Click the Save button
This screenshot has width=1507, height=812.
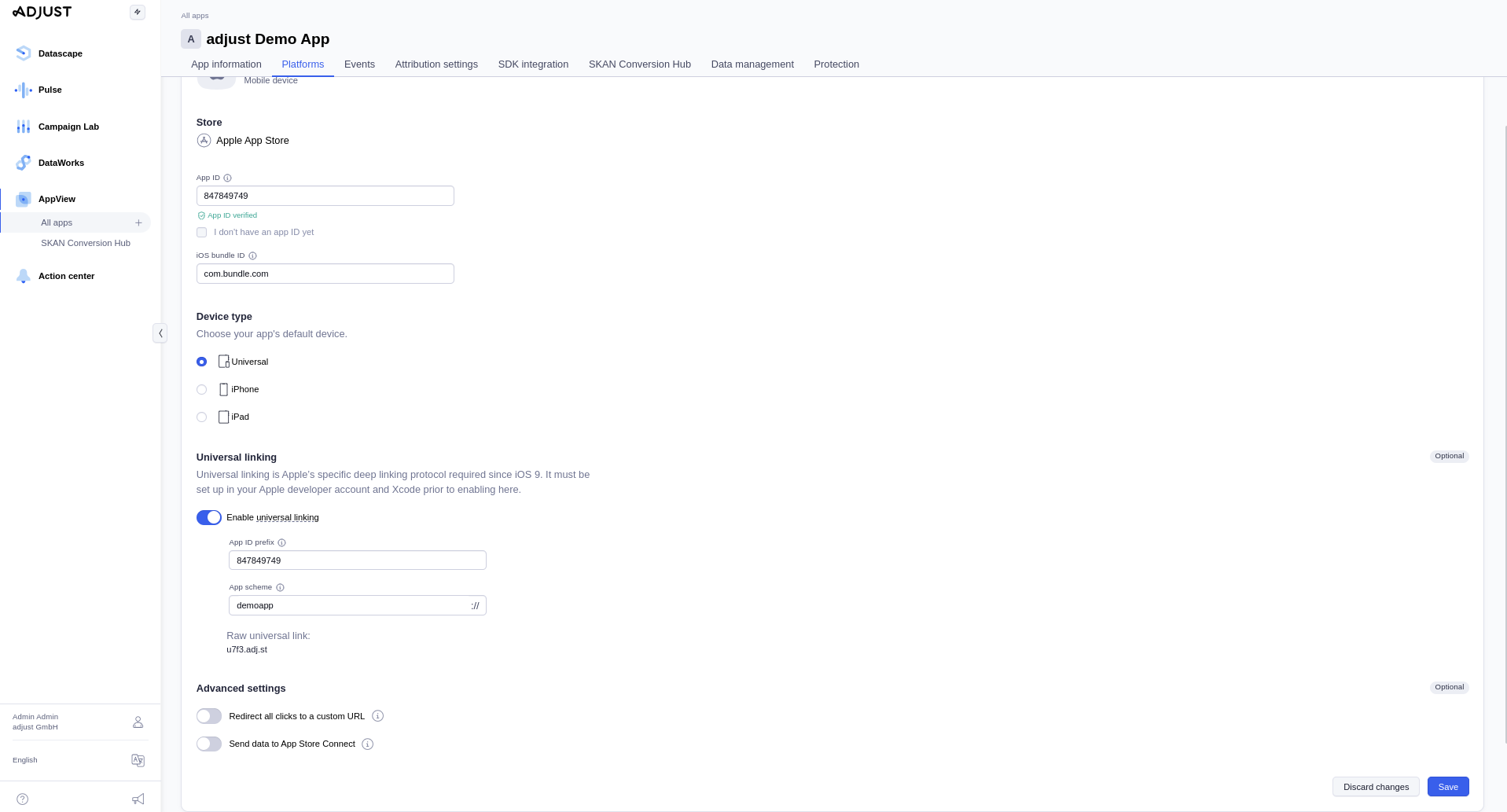coord(1448,787)
